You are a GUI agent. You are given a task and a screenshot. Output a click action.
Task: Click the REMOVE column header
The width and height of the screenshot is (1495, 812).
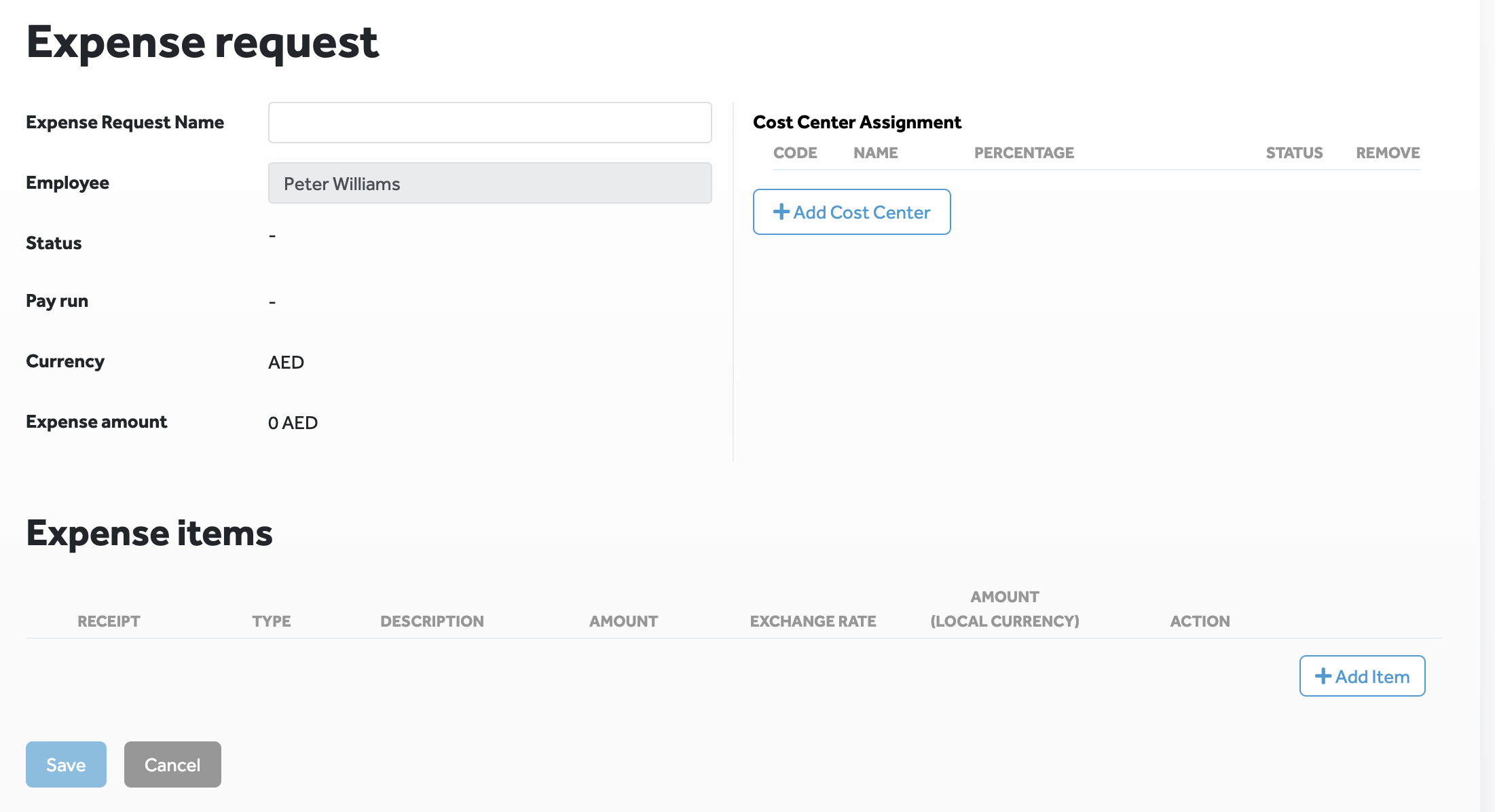click(1388, 153)
